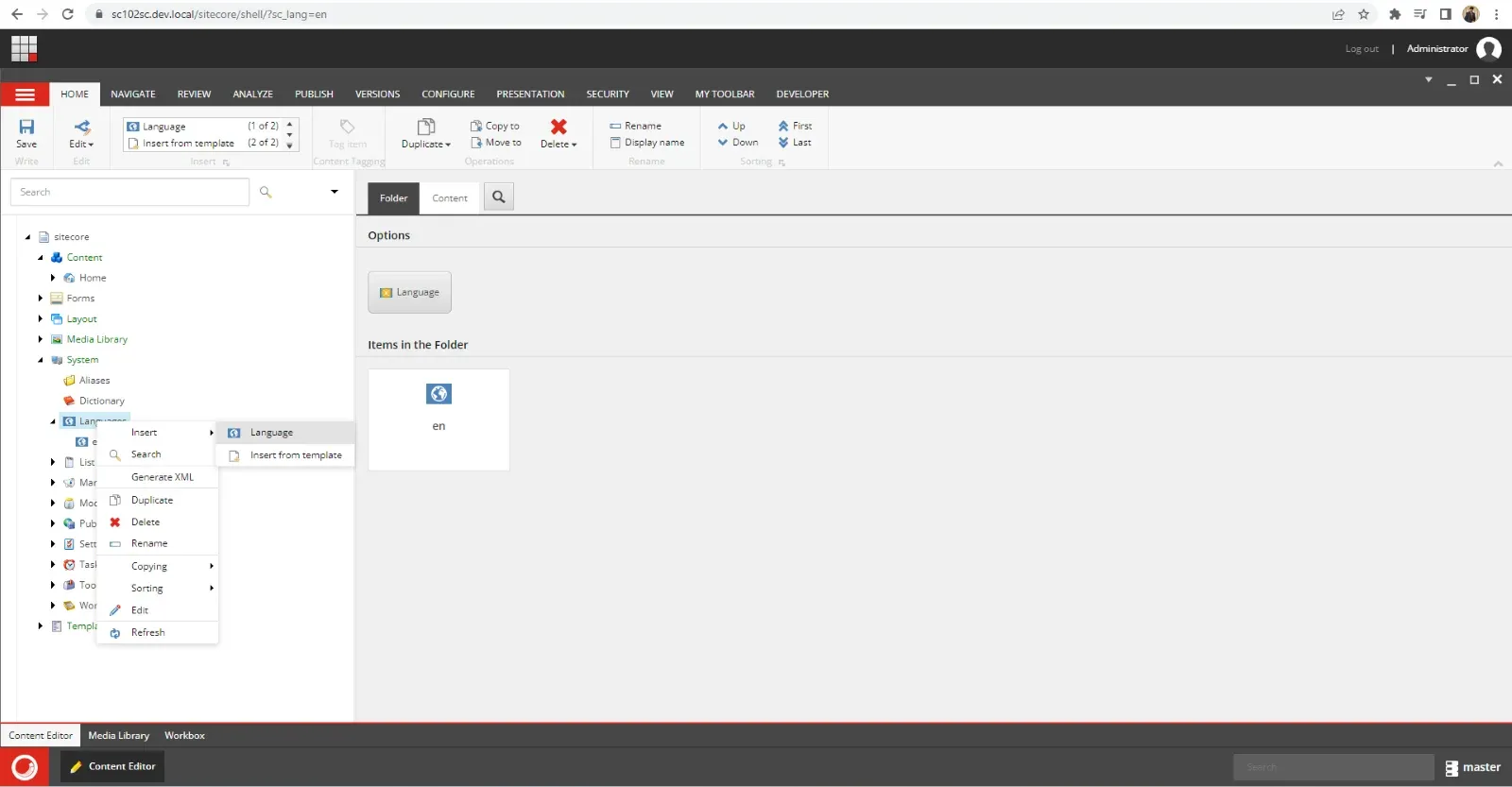Click Display name in the ribbon

(x=647, y=143)
